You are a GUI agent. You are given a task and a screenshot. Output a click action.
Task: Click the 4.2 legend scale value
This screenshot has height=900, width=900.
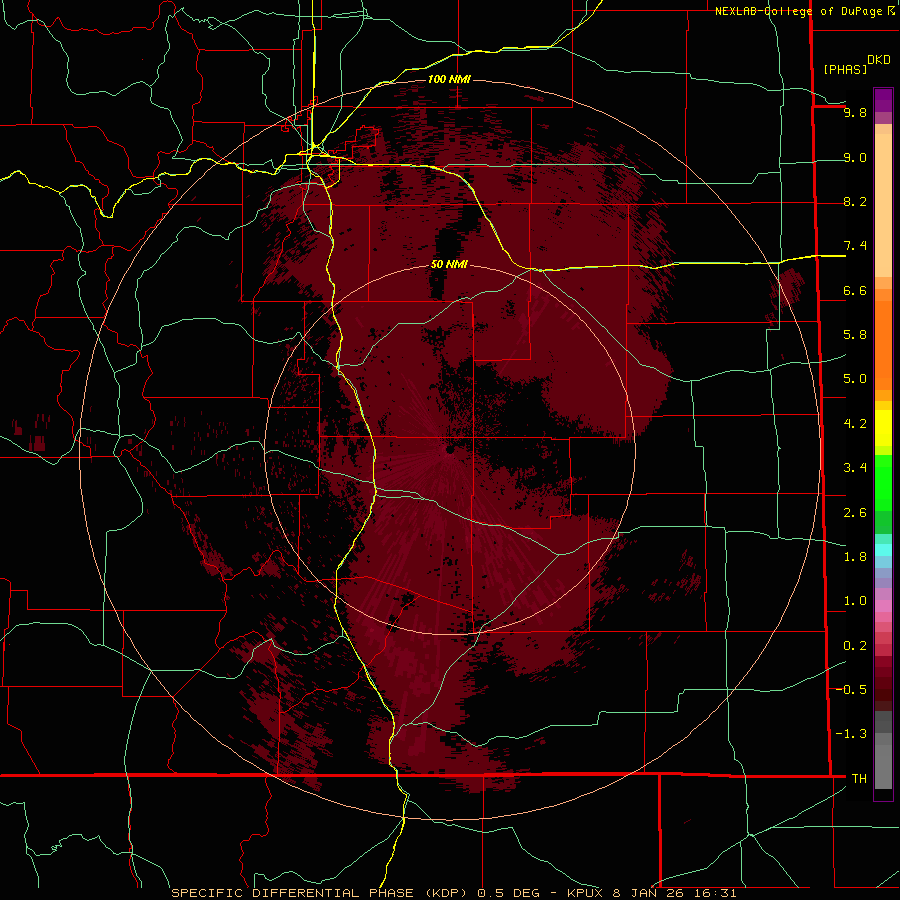855,424
